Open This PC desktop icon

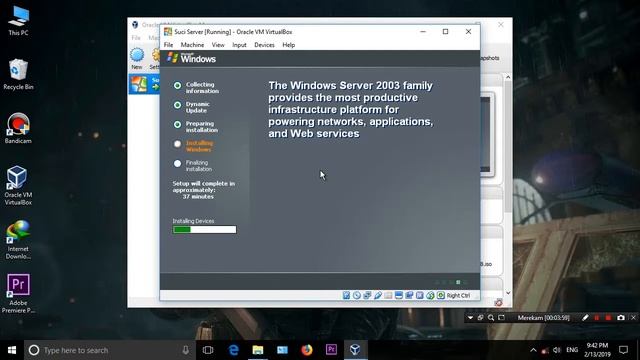click(x=18, y=20)
